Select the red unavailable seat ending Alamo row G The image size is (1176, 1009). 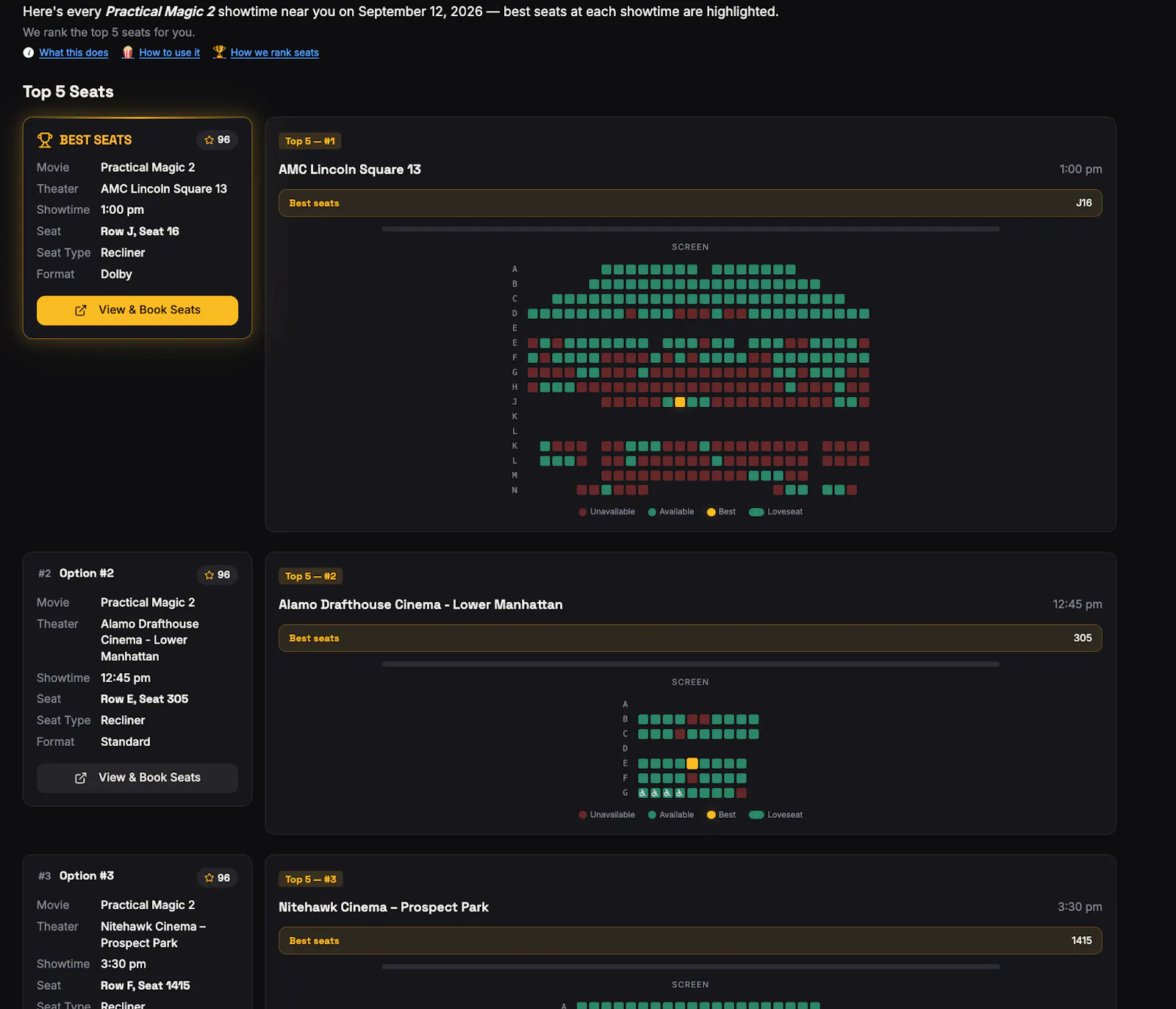tap(742, 793)
